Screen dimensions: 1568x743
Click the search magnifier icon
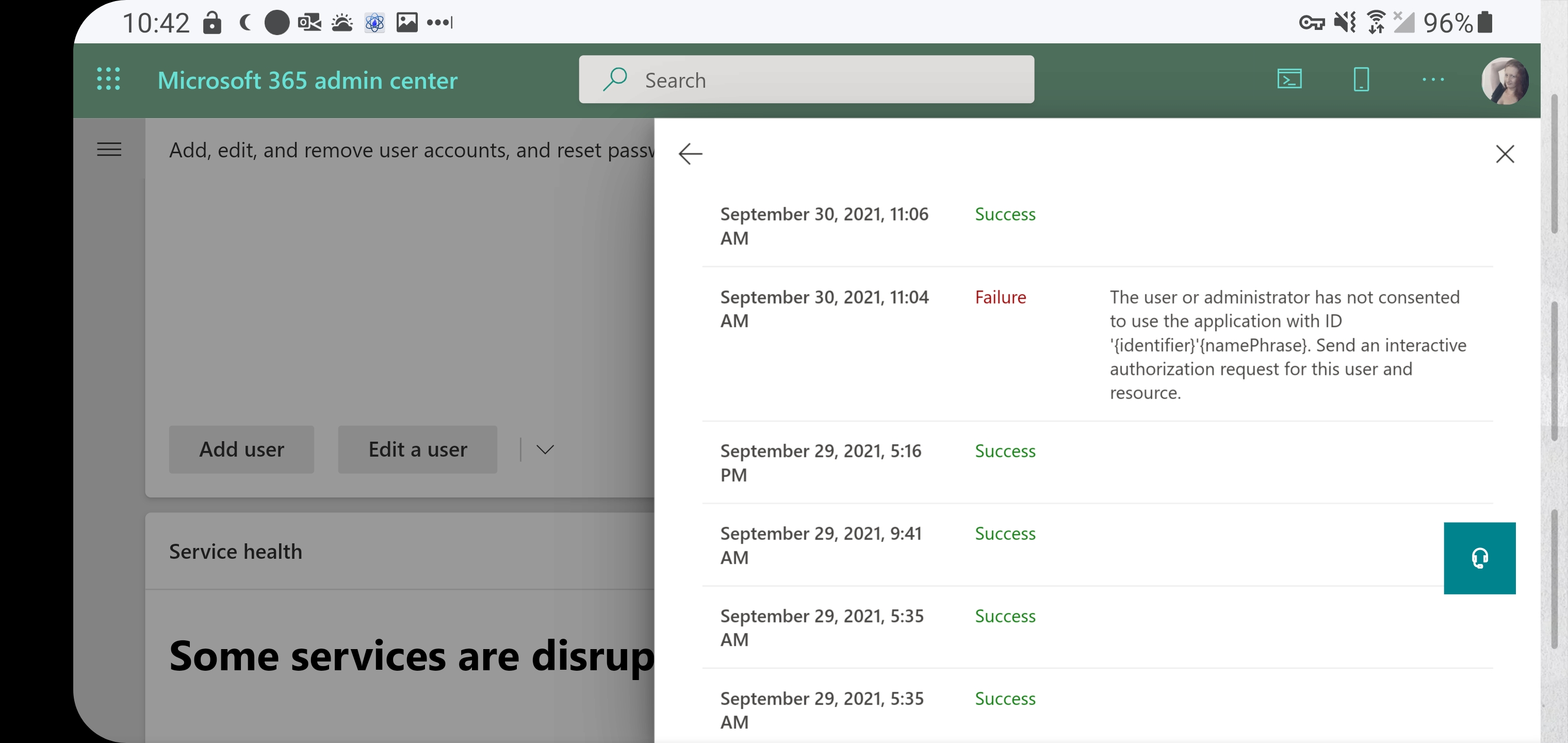(x=615, y=79)
